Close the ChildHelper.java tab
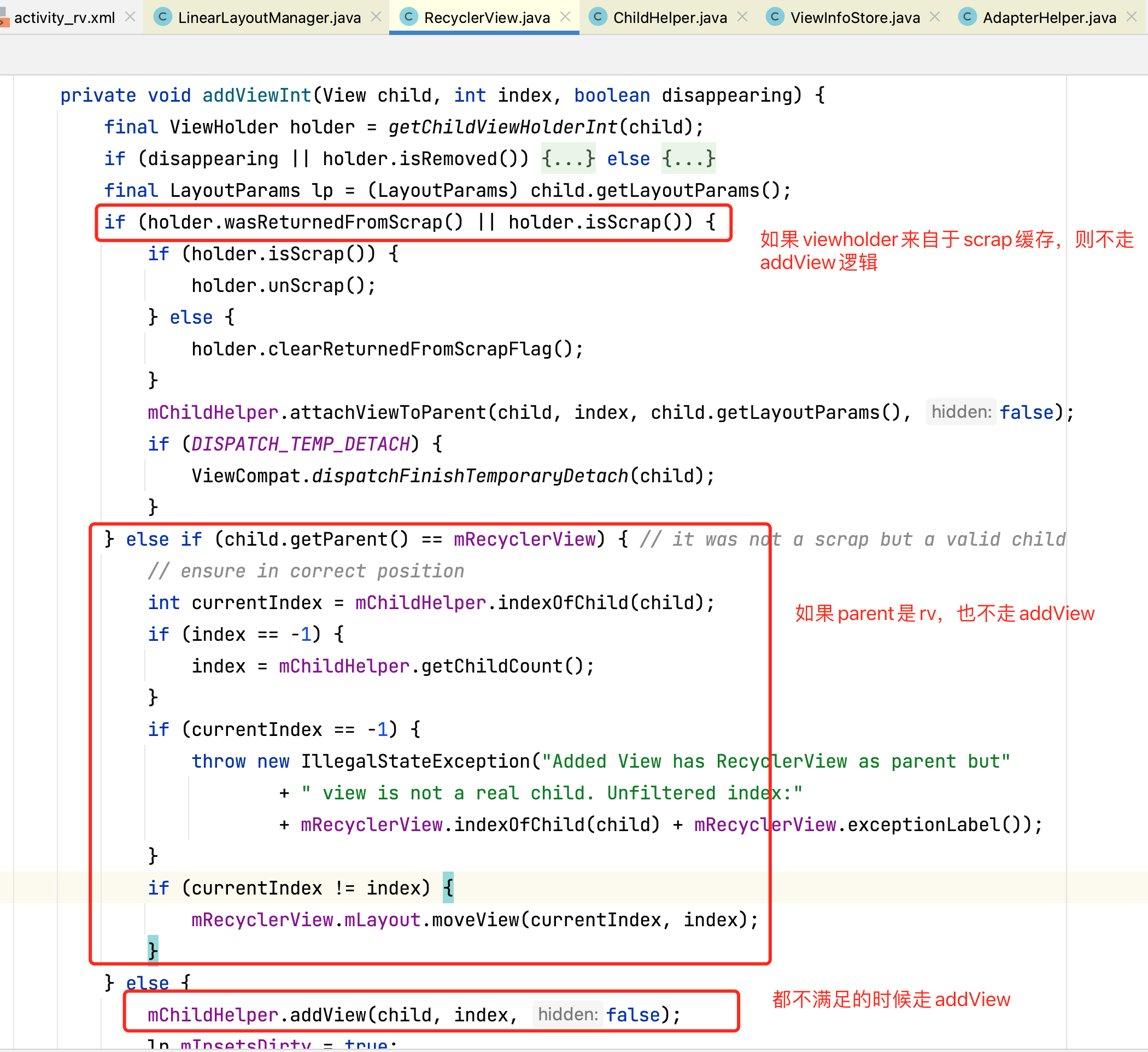The width and height of the screenshot is (1148, 1052). pos(742,17)
